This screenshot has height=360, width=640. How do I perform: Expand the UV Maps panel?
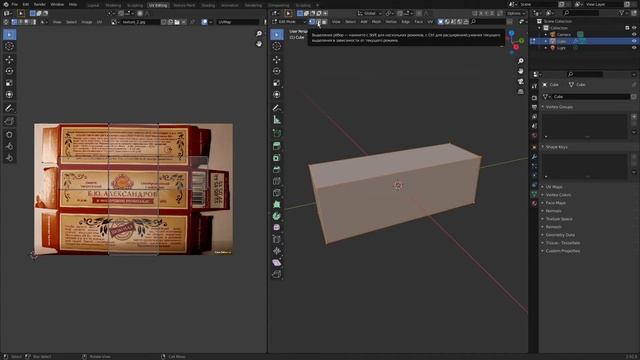(x=554, y=187)
